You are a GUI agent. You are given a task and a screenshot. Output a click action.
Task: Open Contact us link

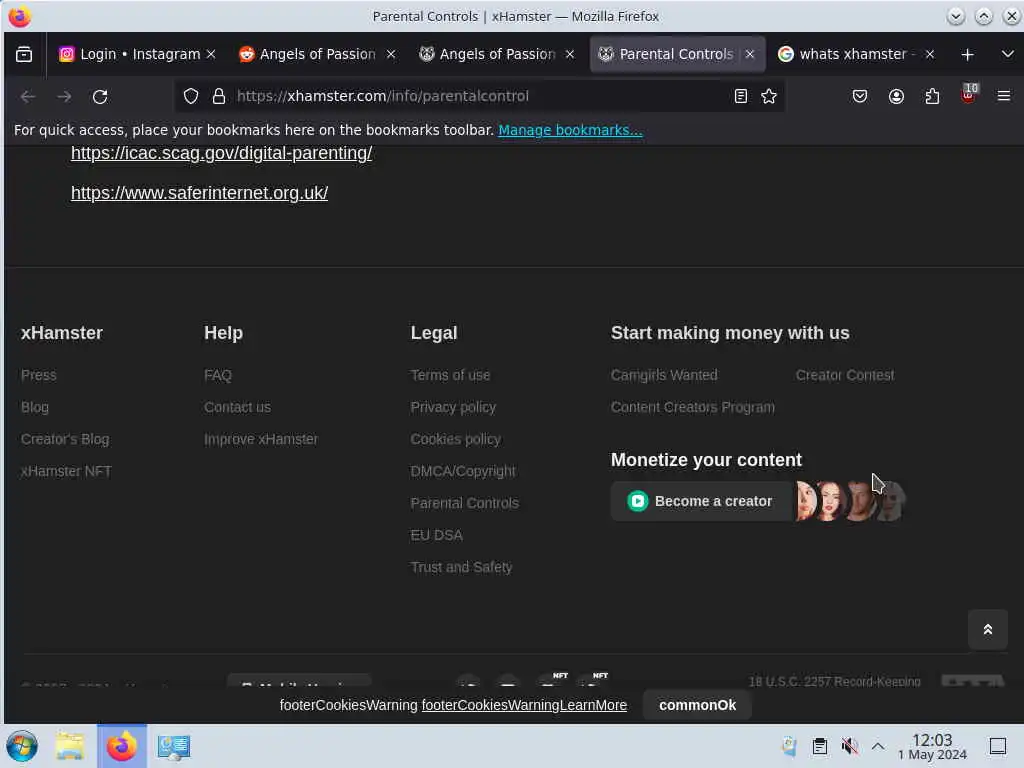[x=237, y=407]
